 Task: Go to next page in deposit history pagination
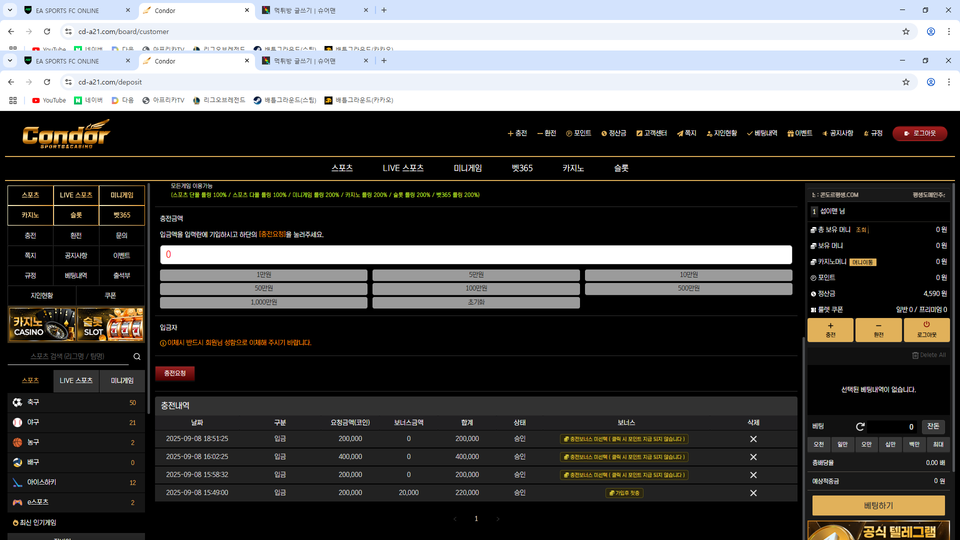click(x=497, y=519)
